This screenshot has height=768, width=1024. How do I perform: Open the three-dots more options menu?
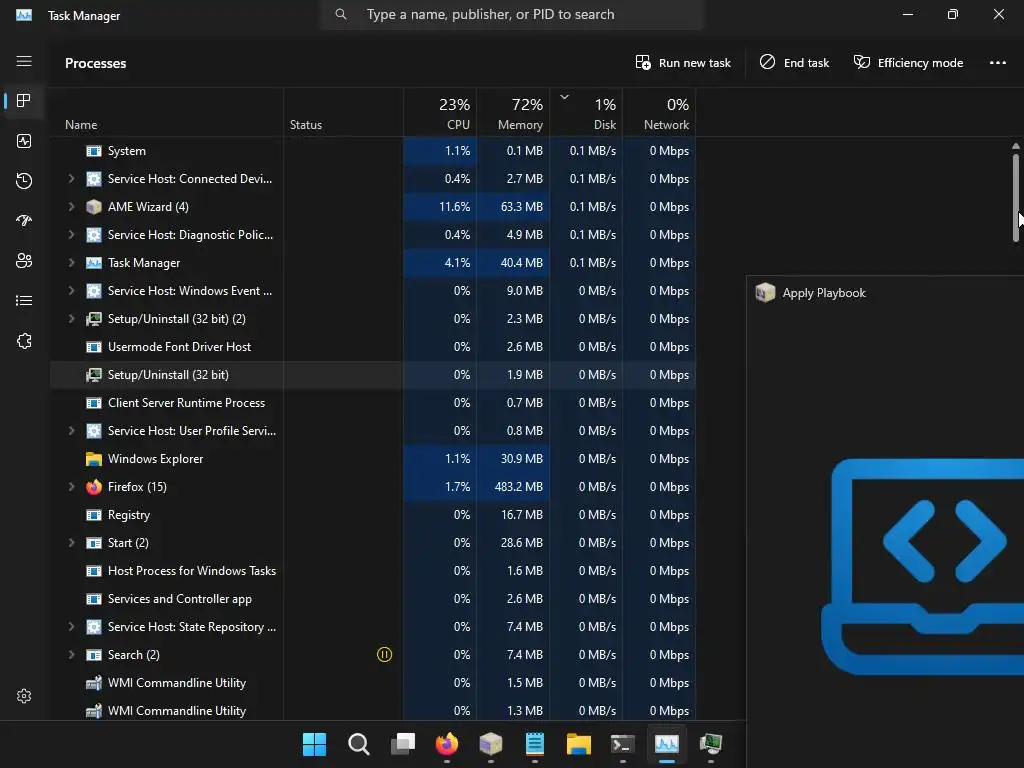click(997, 63)
